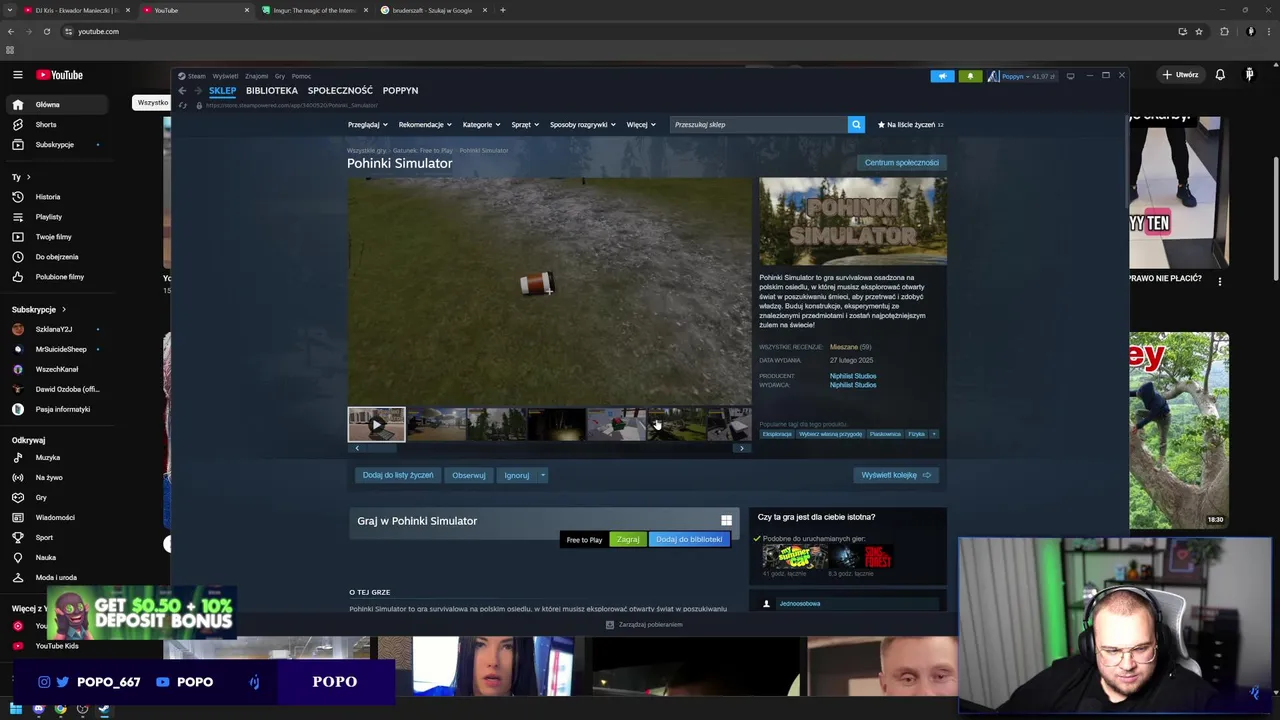Screen dimensions: 1280x720
Task: Click green Zagraj button
Action: 628,540
